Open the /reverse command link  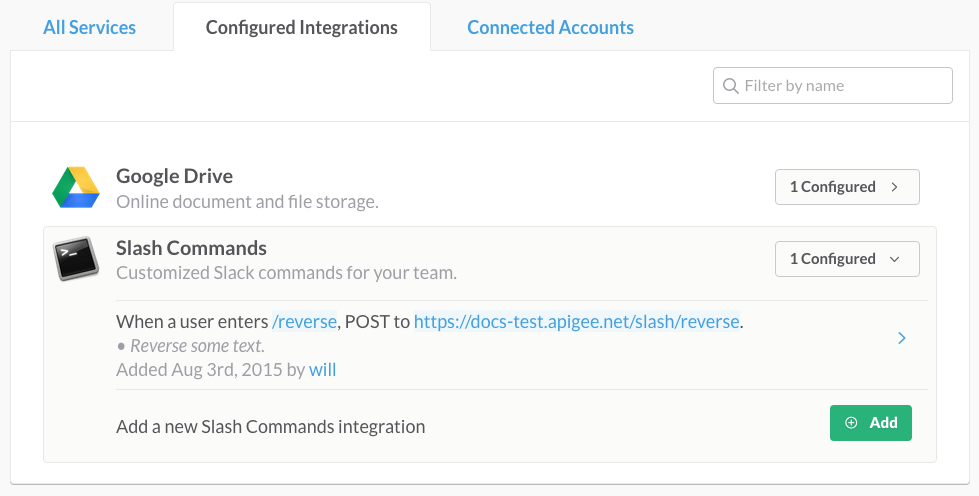[x=304, y=322]
